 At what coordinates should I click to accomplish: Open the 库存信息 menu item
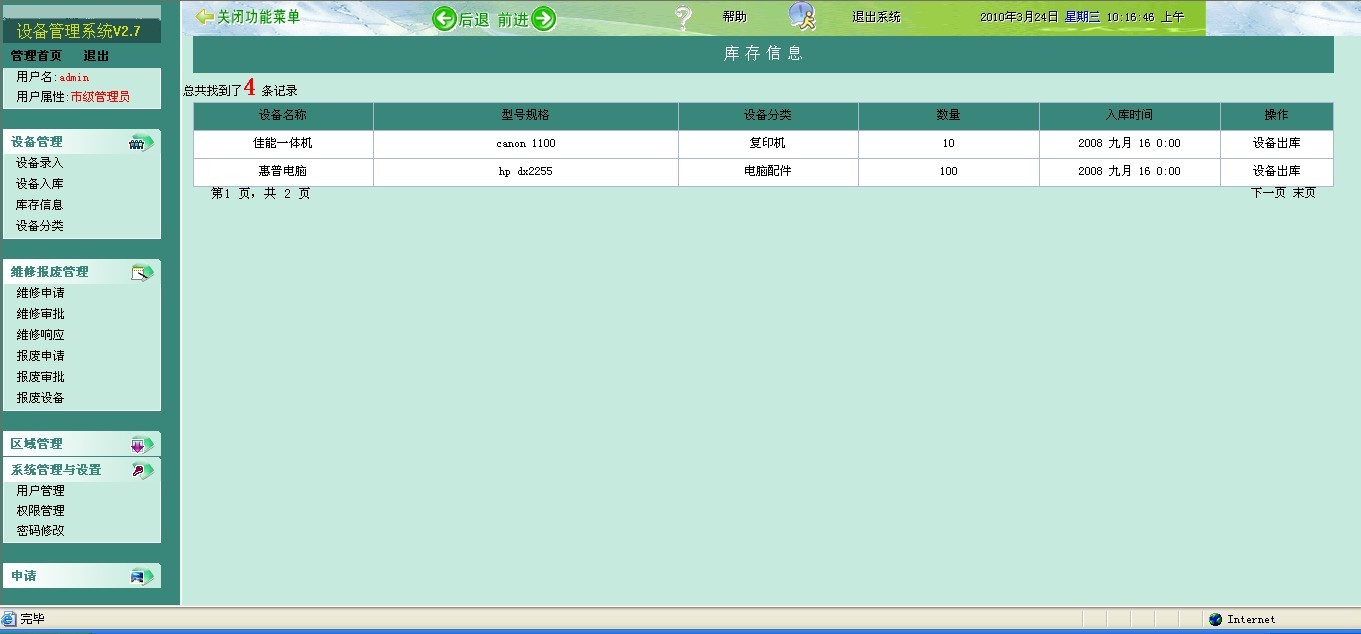40,205
